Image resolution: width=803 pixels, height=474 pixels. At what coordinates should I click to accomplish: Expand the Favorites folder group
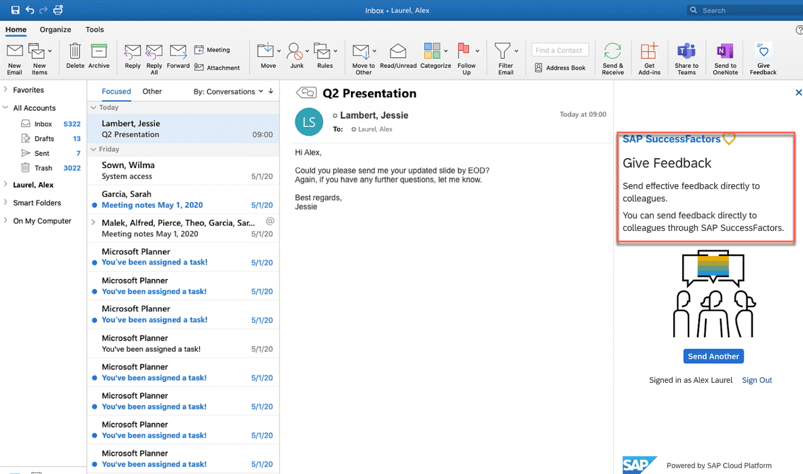[x=6, y=90]
